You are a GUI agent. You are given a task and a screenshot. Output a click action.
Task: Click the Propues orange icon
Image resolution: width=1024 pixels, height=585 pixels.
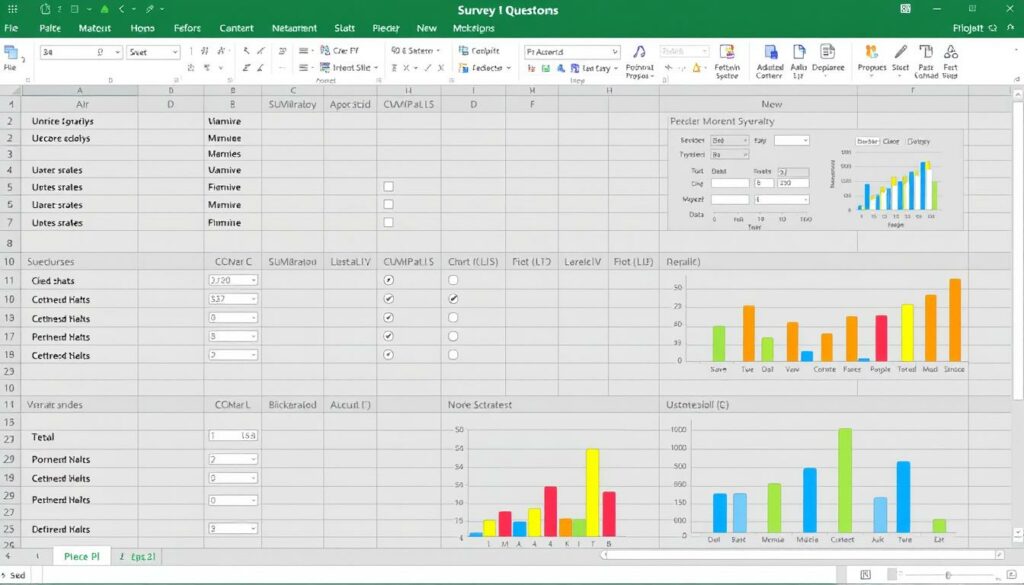coord(871,52)
